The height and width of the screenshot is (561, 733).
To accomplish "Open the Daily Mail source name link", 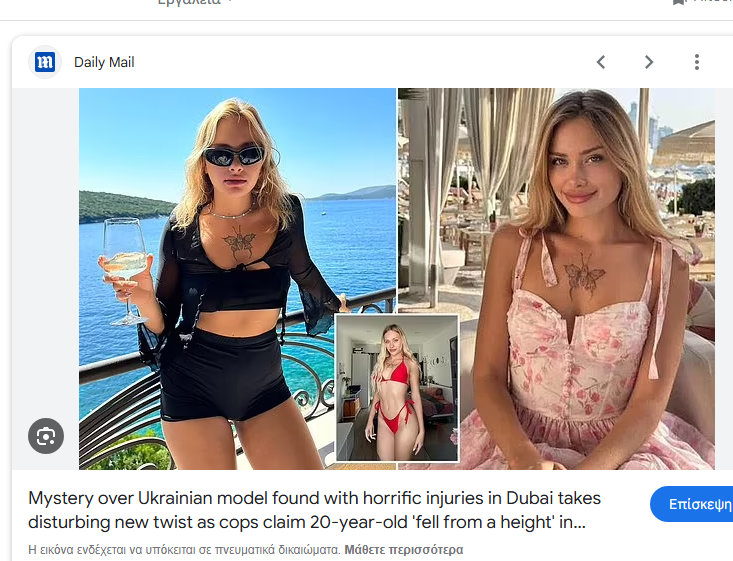I will 104,62.
